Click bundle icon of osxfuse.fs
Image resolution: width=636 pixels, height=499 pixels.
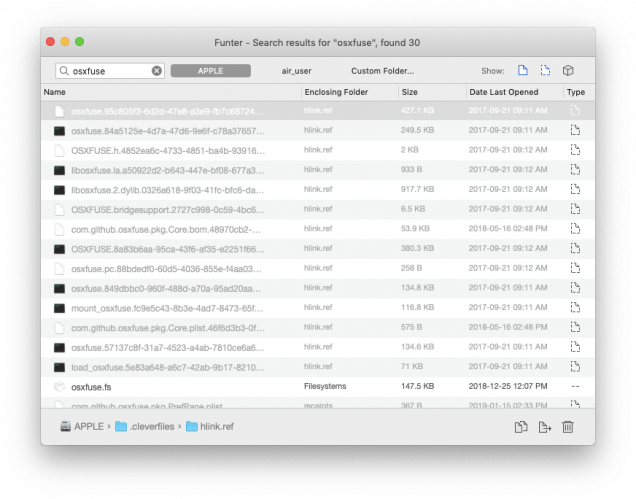[x=60, y=387]
